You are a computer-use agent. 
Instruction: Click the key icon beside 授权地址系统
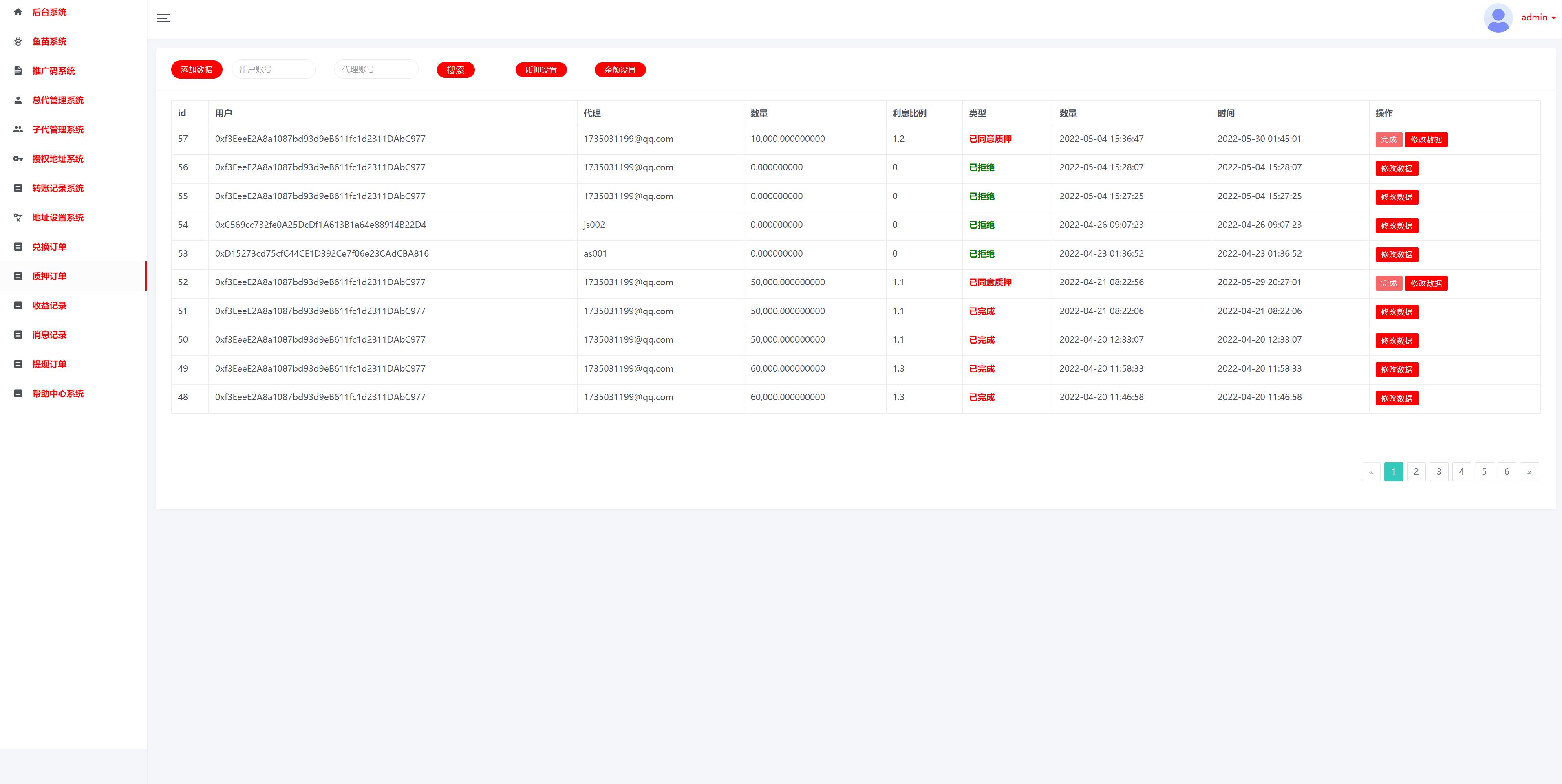(18, 159)
